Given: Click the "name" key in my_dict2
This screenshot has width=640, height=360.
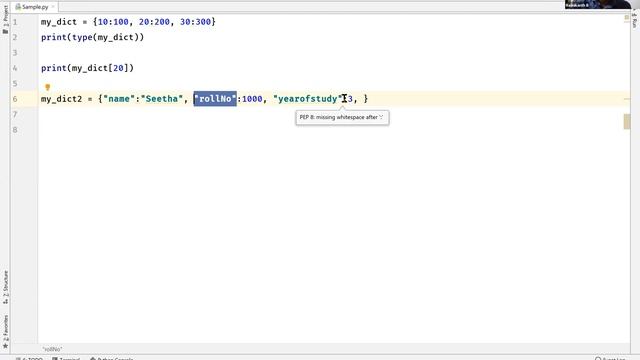Looking at the screenshot, I should point(119,99).
